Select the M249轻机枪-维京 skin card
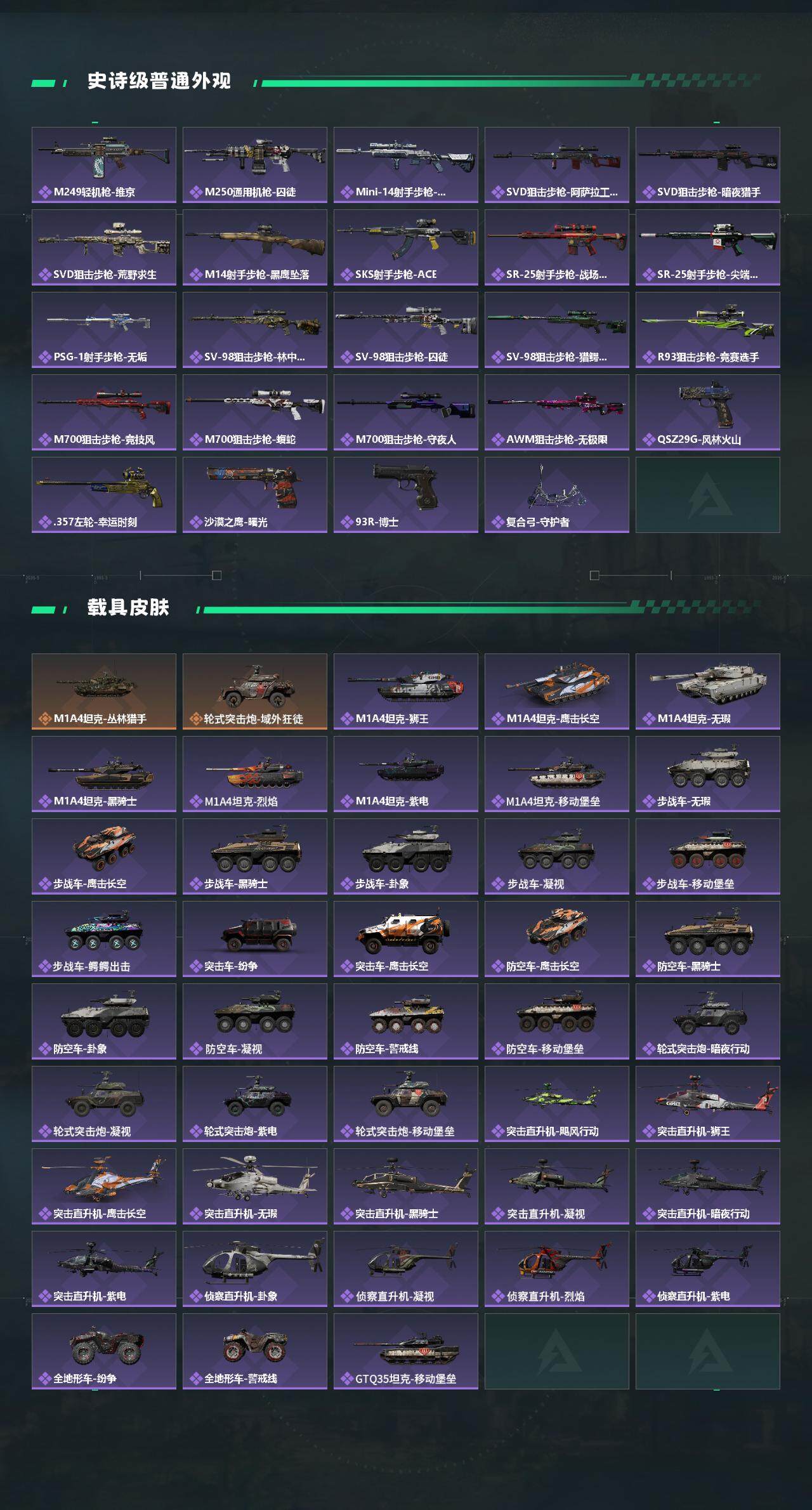Screen dimensions: 812x1510 click(104, 165)
